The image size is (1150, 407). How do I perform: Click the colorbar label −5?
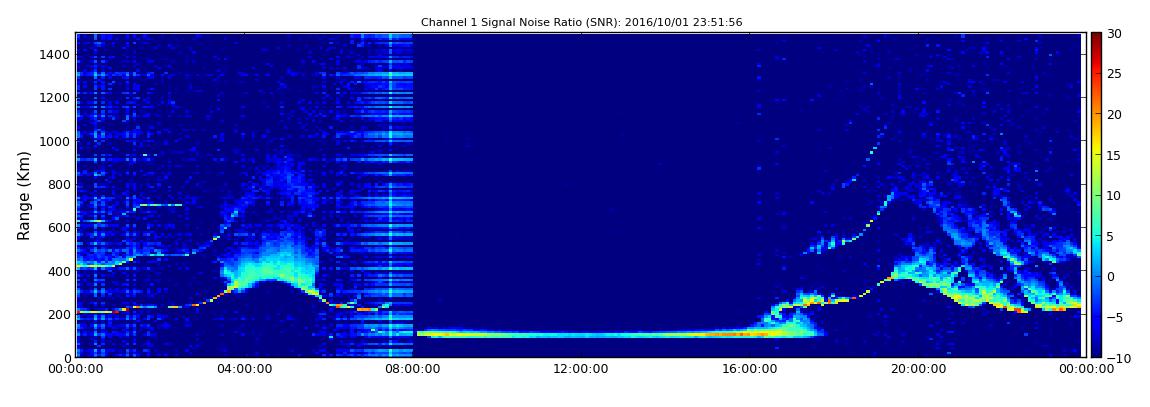tap(1115, 317)
